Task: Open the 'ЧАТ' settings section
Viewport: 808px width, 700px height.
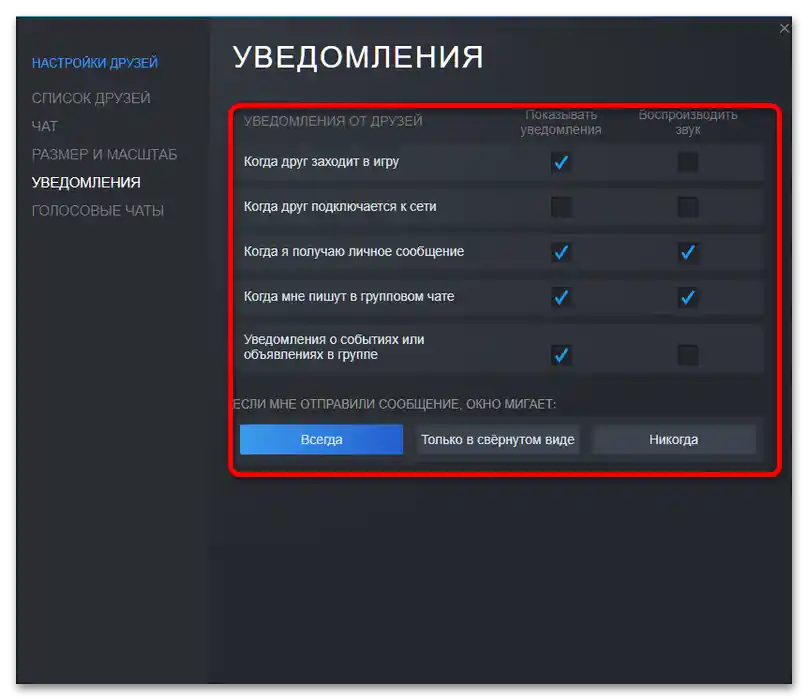Action: click(x=45, y=126)
